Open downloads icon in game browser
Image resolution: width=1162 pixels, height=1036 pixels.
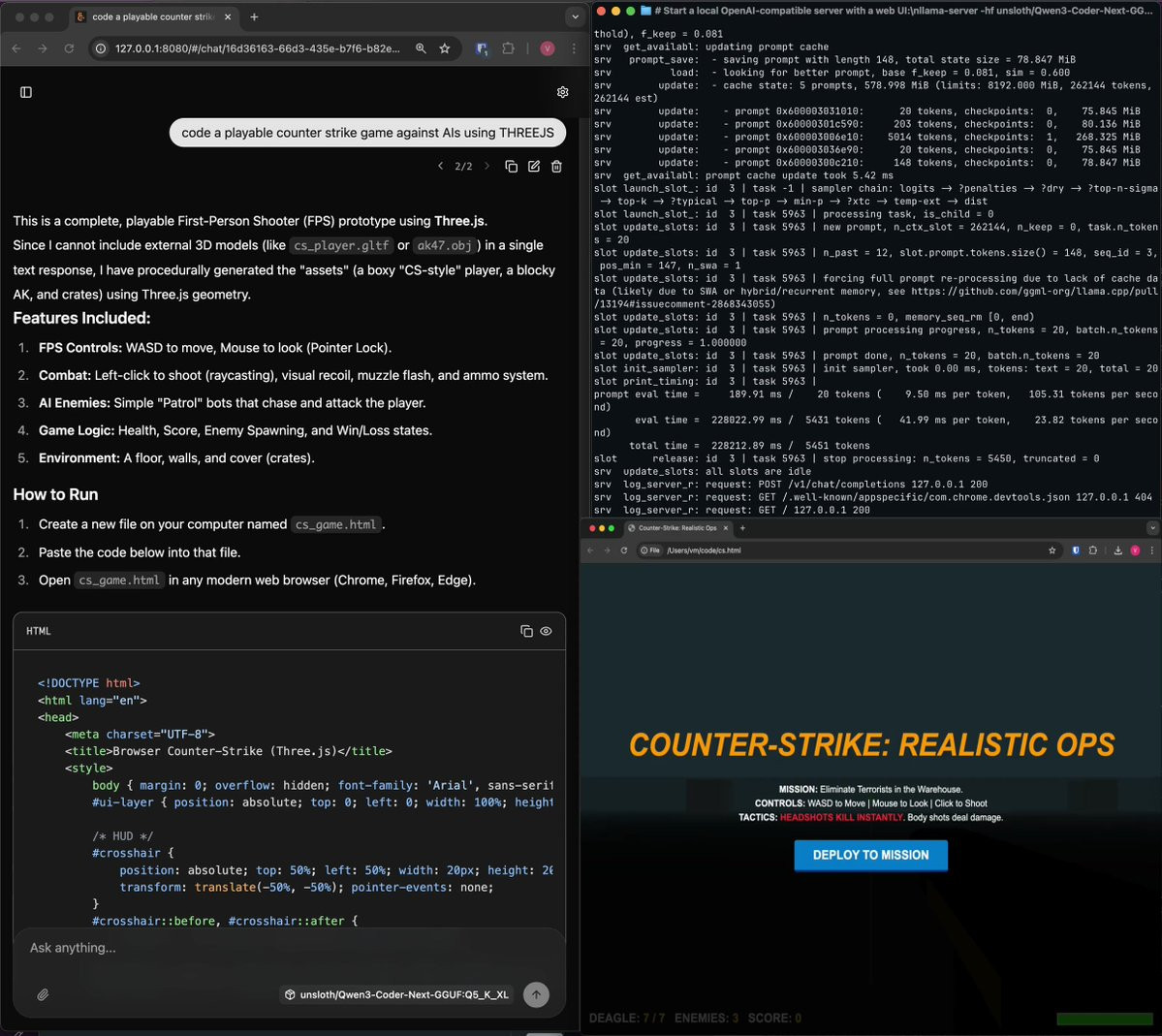tap(1117, 550)
